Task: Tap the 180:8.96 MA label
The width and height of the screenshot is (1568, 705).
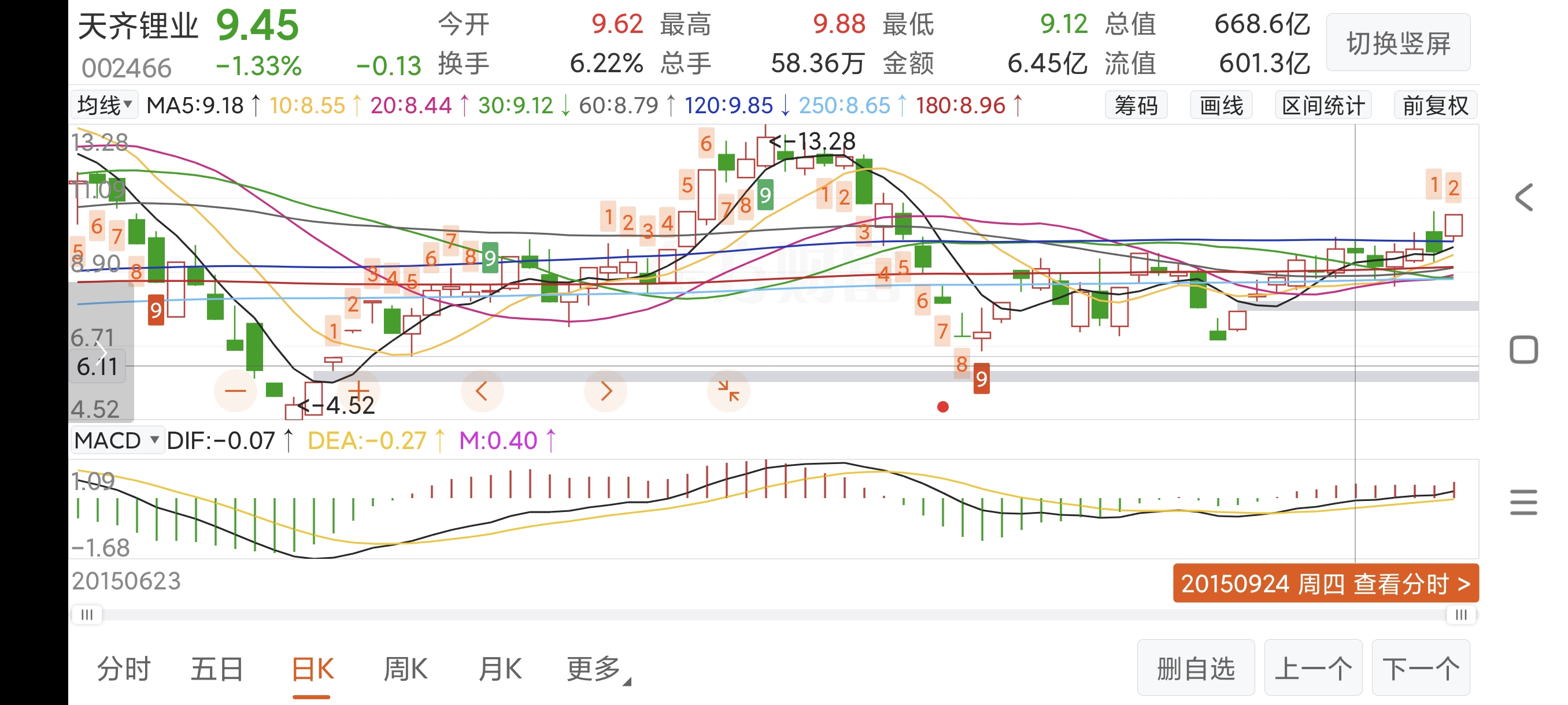Action: (x=969, y=106)
